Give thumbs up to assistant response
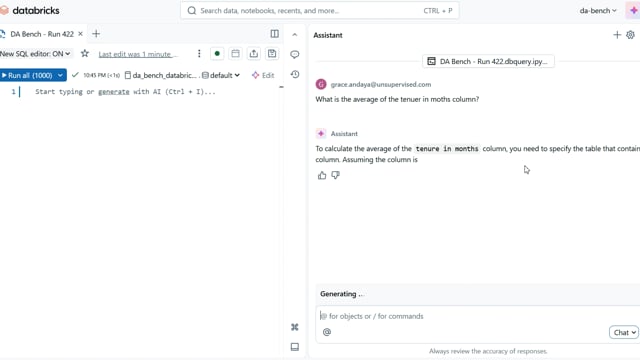Viewport: 640px width, 360px height. click(322, 175)
